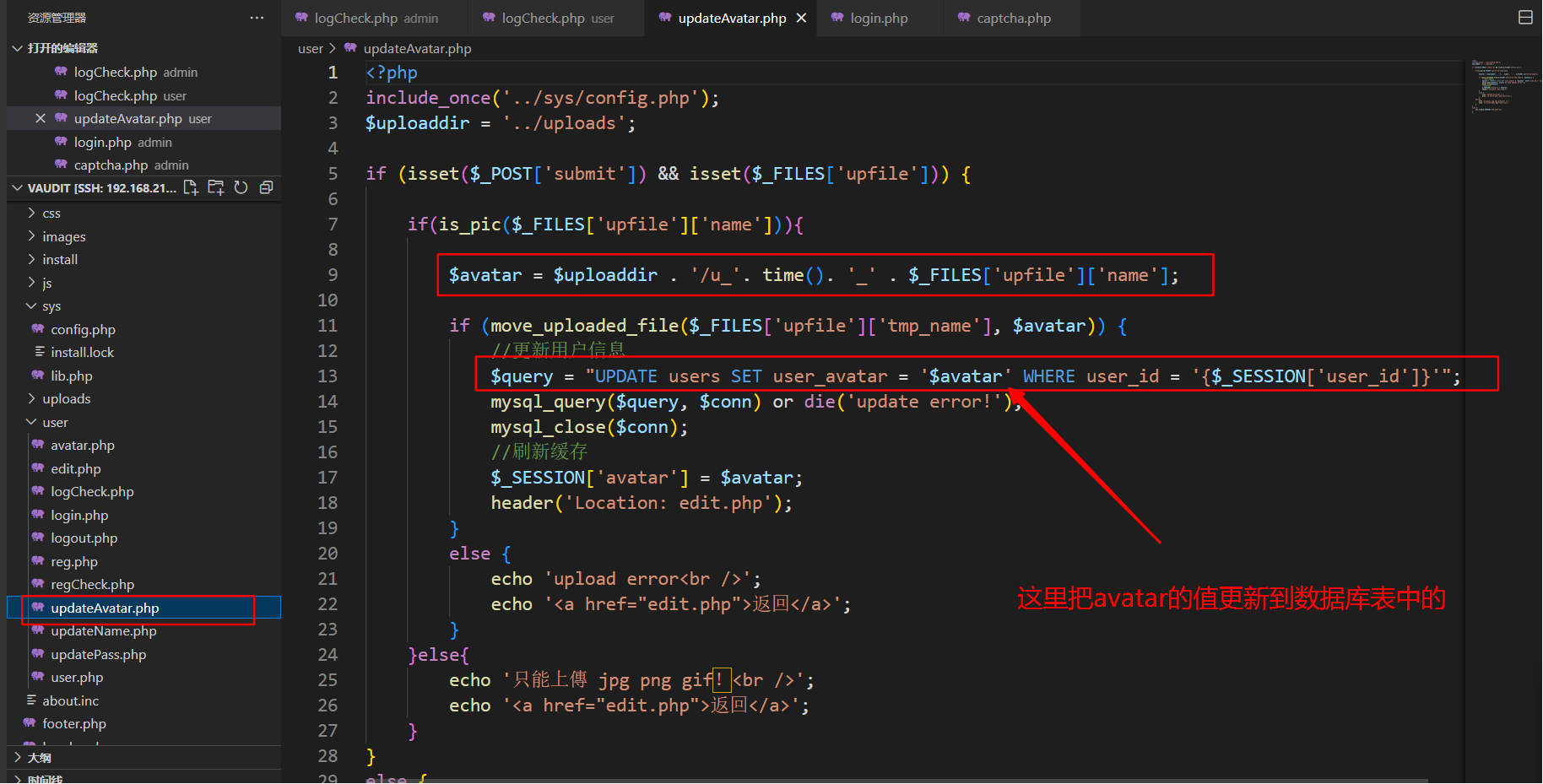The width and height of the screenshot is (1543, 784).
Task: Click the $_SESSION['avatar'] assignment line
Action: tap(647, 478)
